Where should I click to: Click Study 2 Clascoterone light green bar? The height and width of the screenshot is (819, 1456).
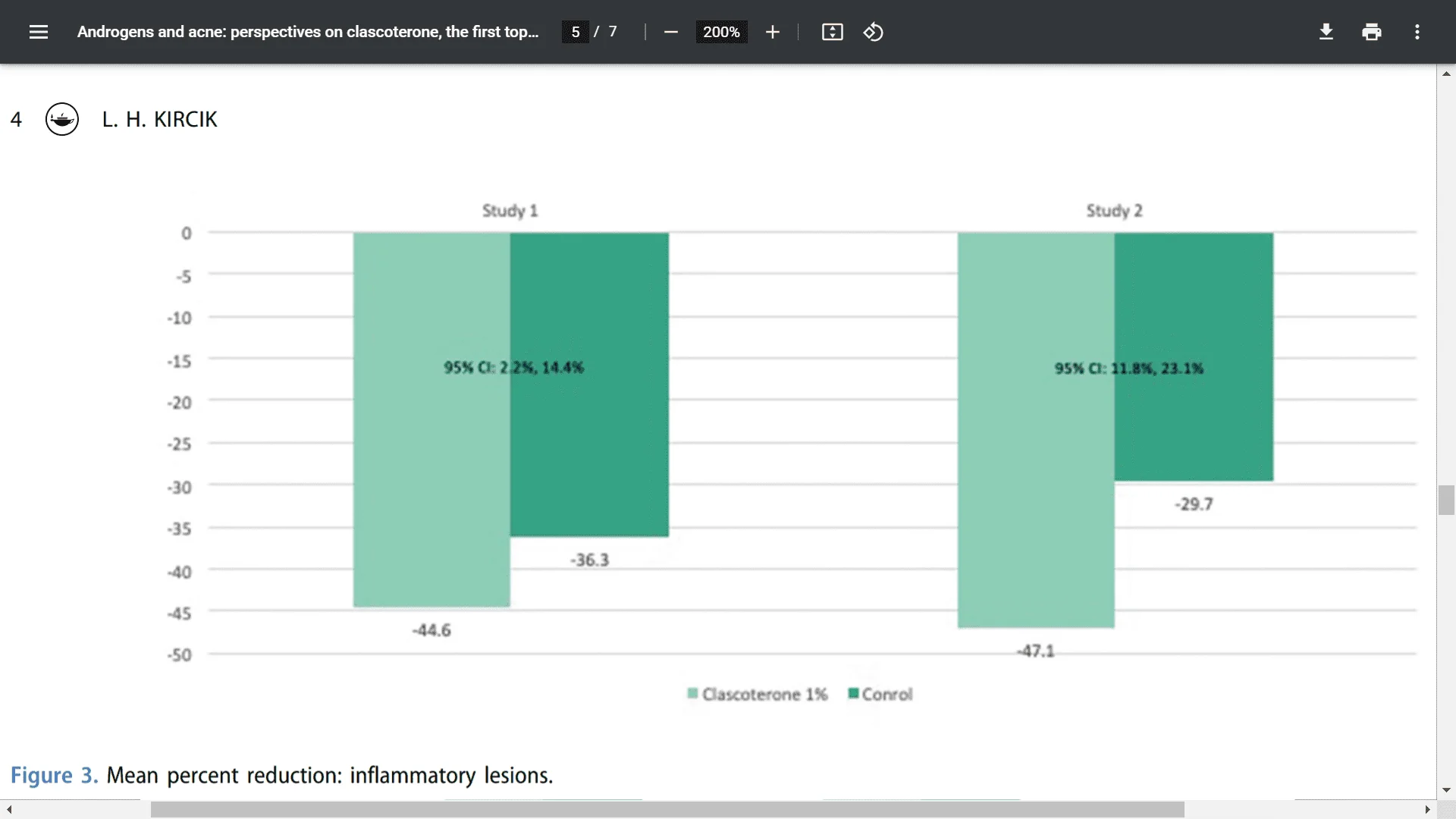tap(1036, 430)
